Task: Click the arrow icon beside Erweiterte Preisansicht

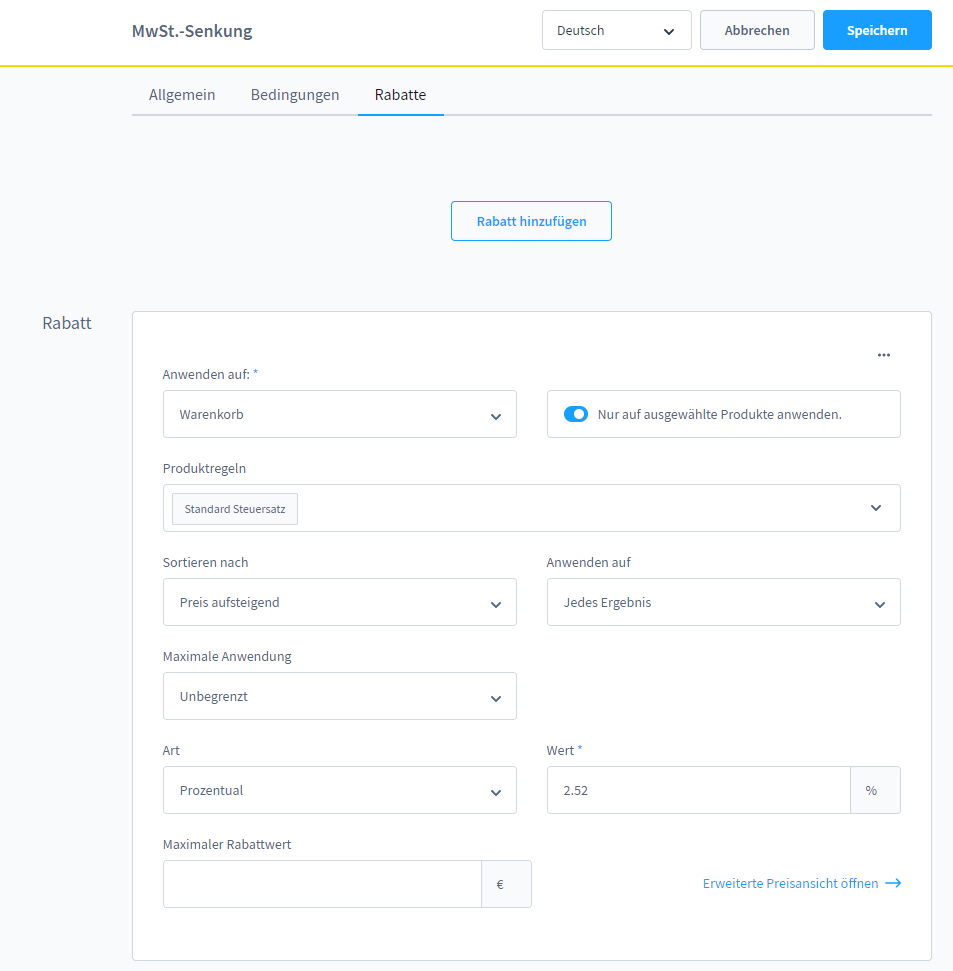Action: click(x=893, y=883)
